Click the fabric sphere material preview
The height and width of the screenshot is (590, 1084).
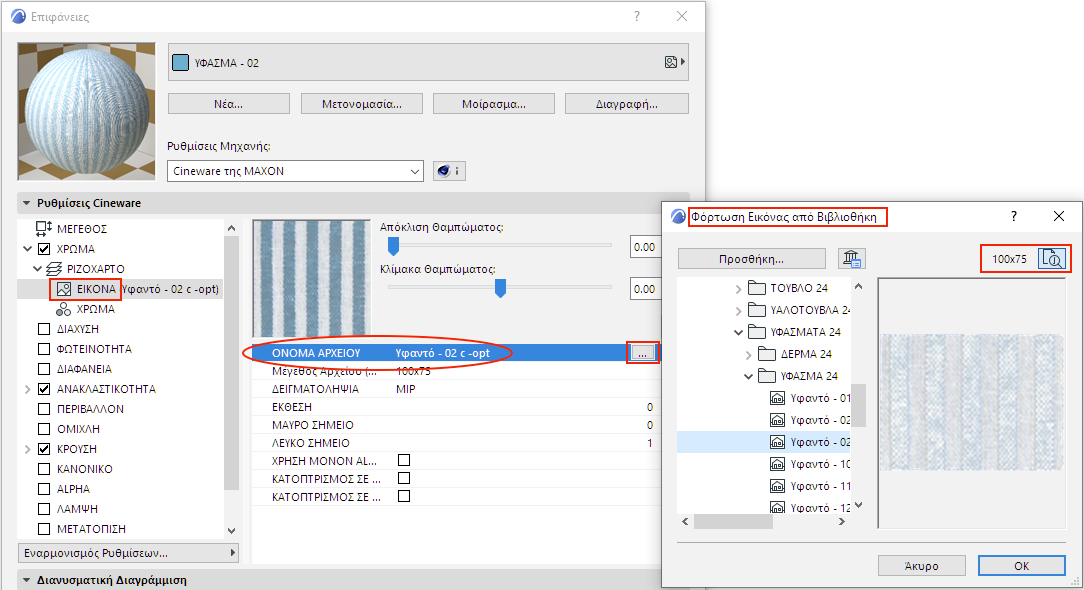point(86,111)
